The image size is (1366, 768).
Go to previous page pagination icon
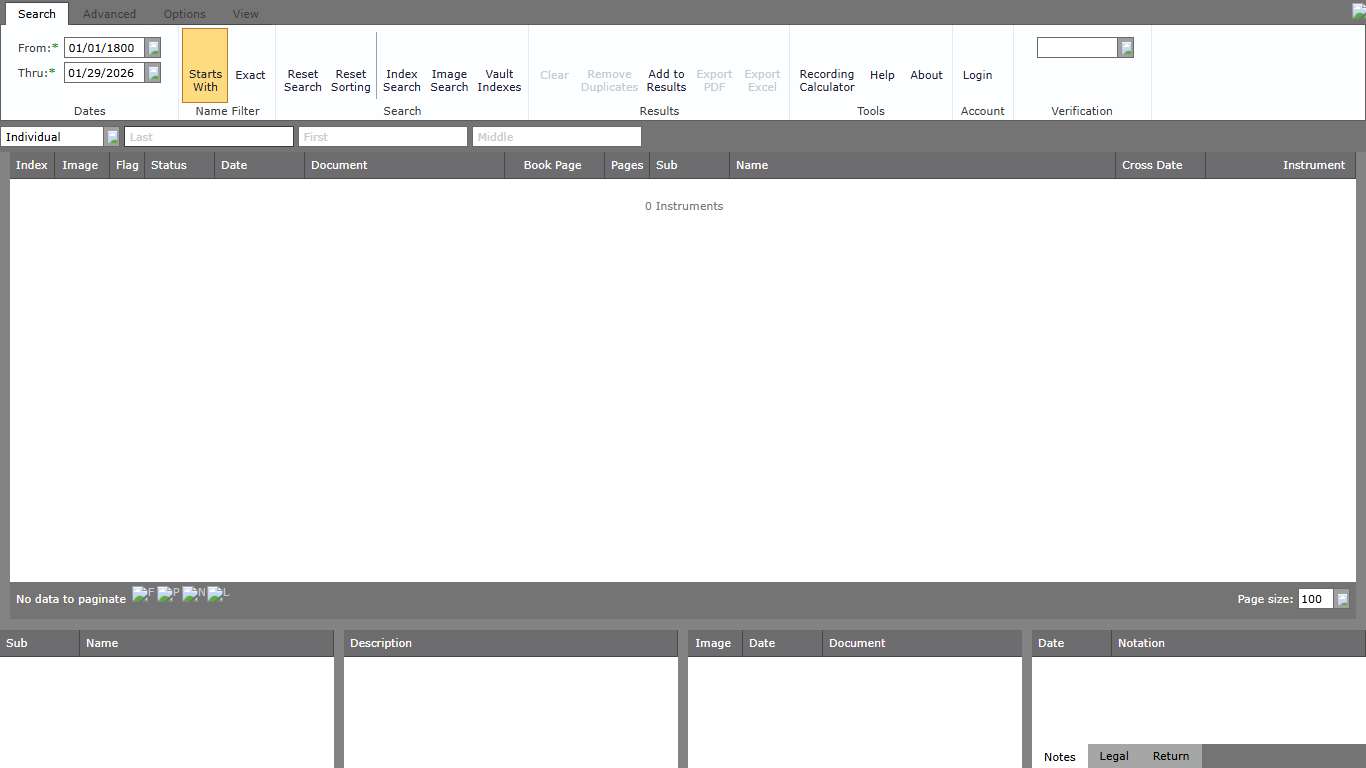pyautogui.click(x=167, y=594)
